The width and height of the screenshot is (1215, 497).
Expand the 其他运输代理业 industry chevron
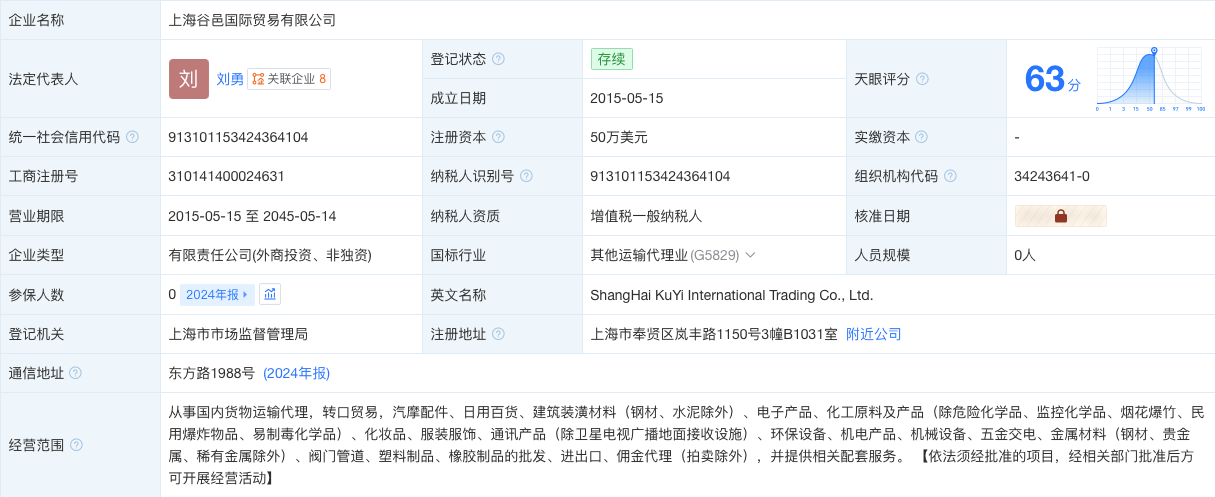(x=750, y=255)
